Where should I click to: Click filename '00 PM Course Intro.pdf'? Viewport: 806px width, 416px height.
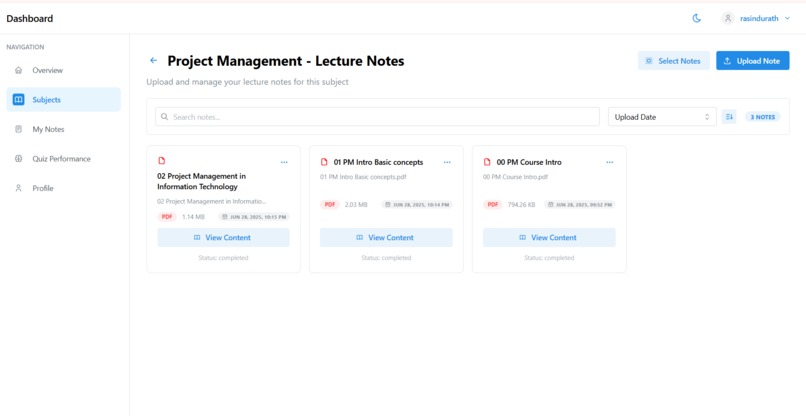515,177
